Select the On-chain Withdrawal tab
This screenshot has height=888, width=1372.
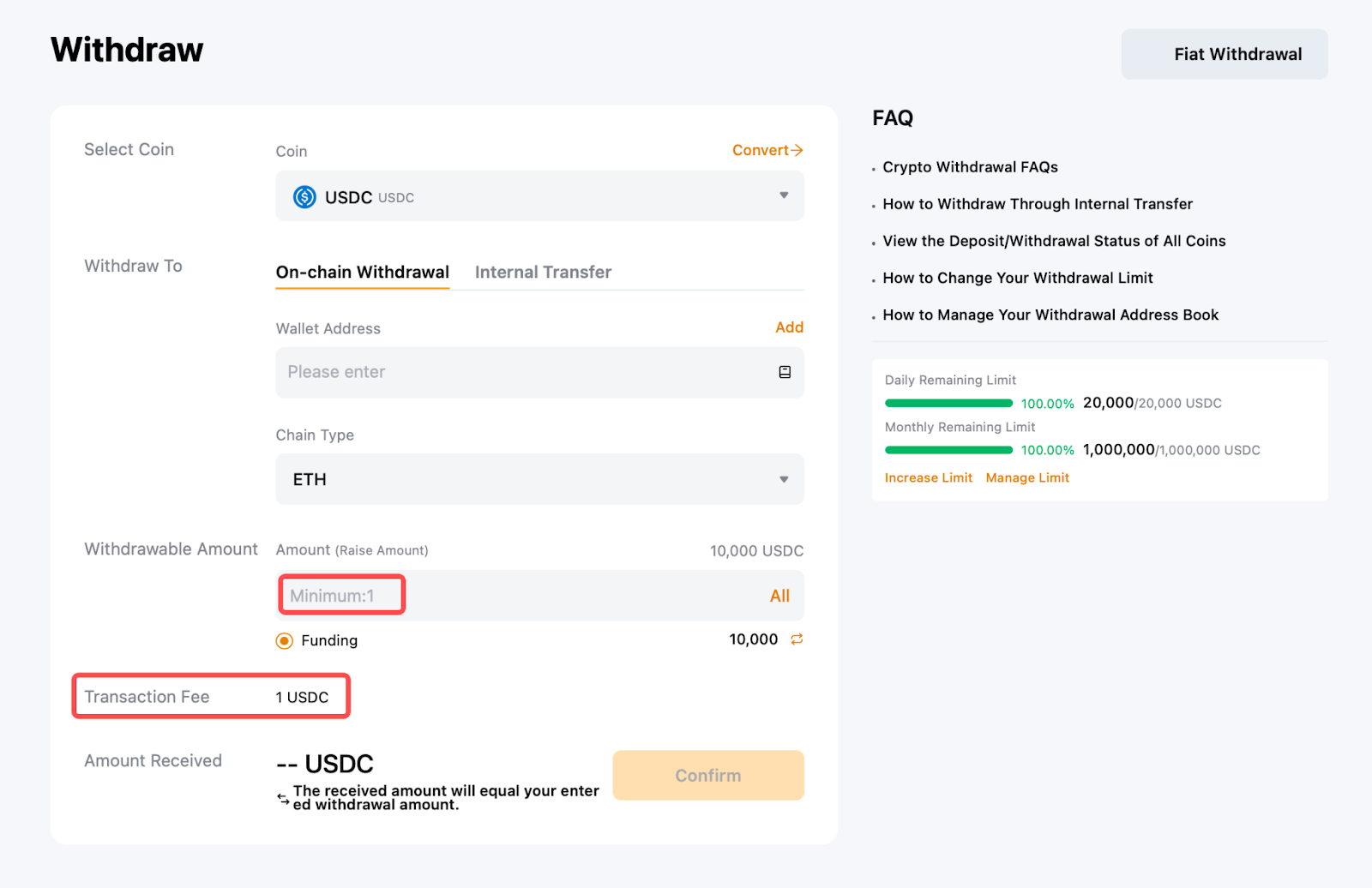coord(362,273)
